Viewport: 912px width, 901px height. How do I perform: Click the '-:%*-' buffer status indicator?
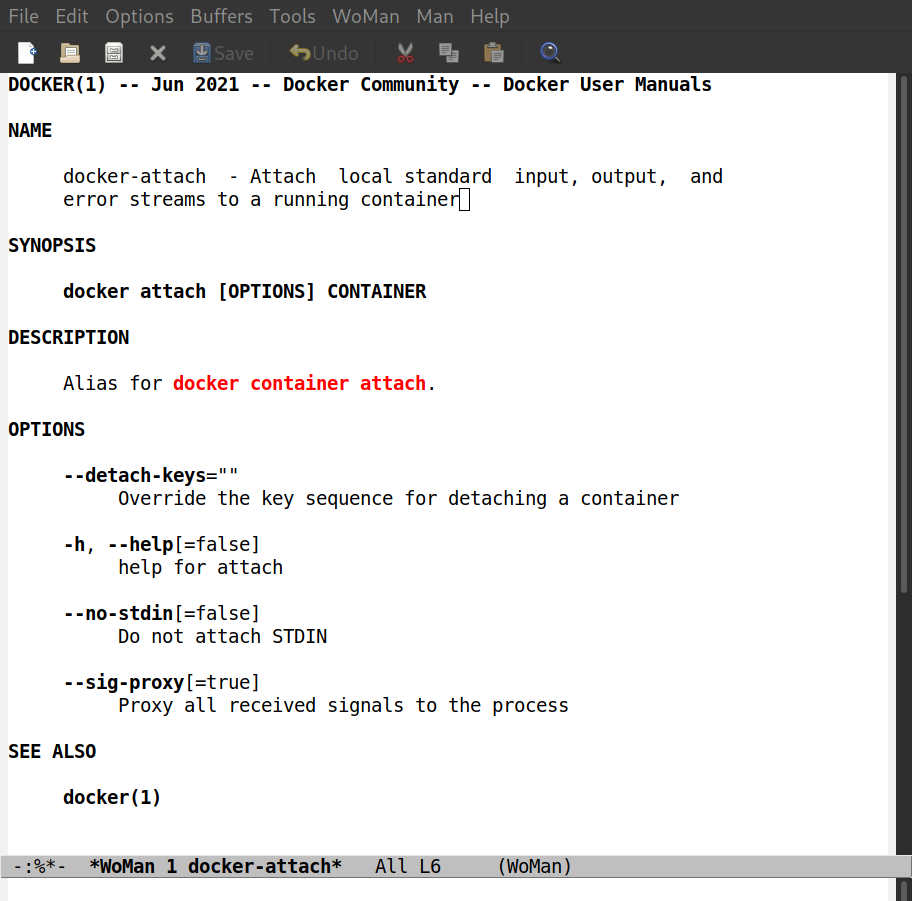[x=40, y=867]
